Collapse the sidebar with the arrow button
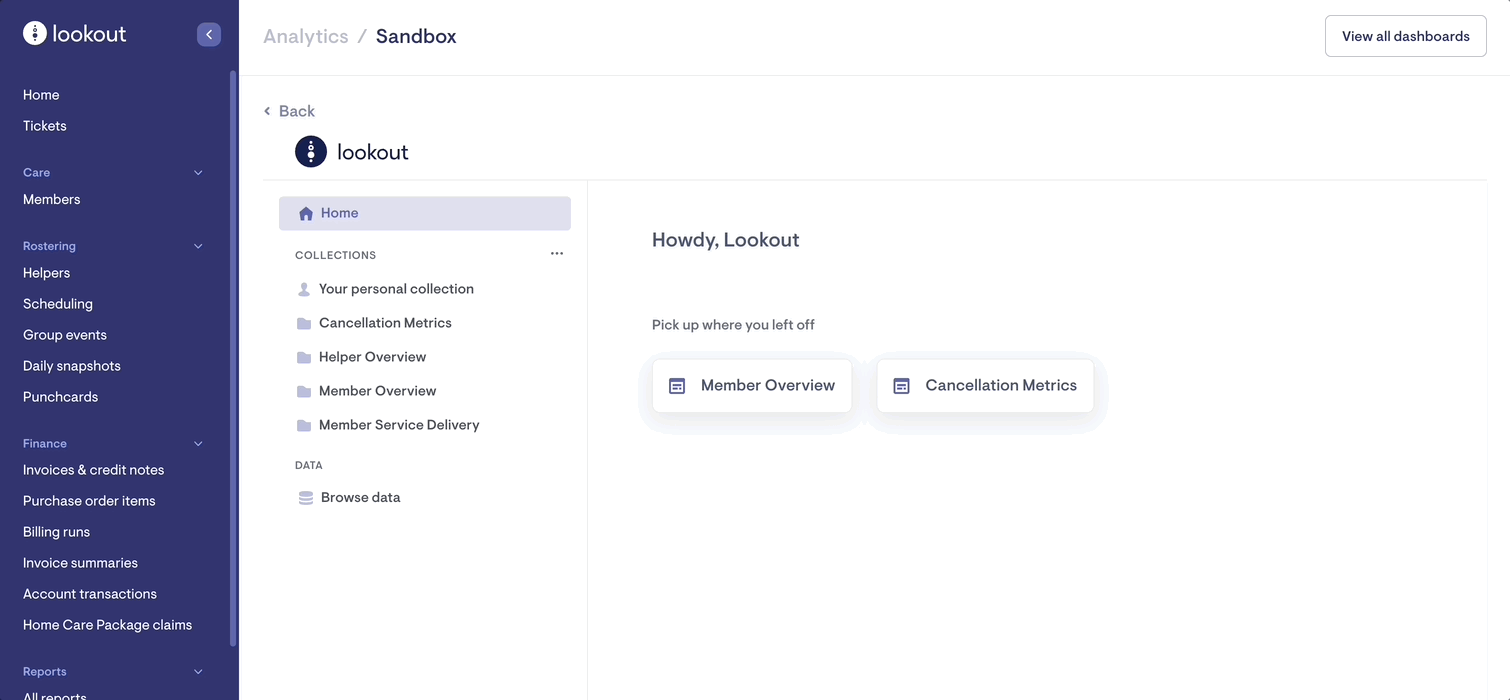Image resolution: width=1510 pixels, height=700 pixels. tap(208, 34)
